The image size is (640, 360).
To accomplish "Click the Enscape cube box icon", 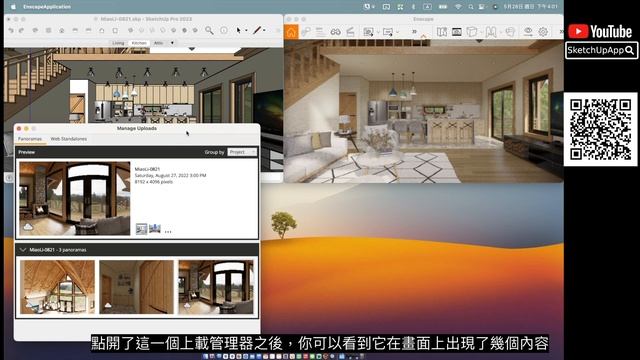I will (x=472, y=31).
